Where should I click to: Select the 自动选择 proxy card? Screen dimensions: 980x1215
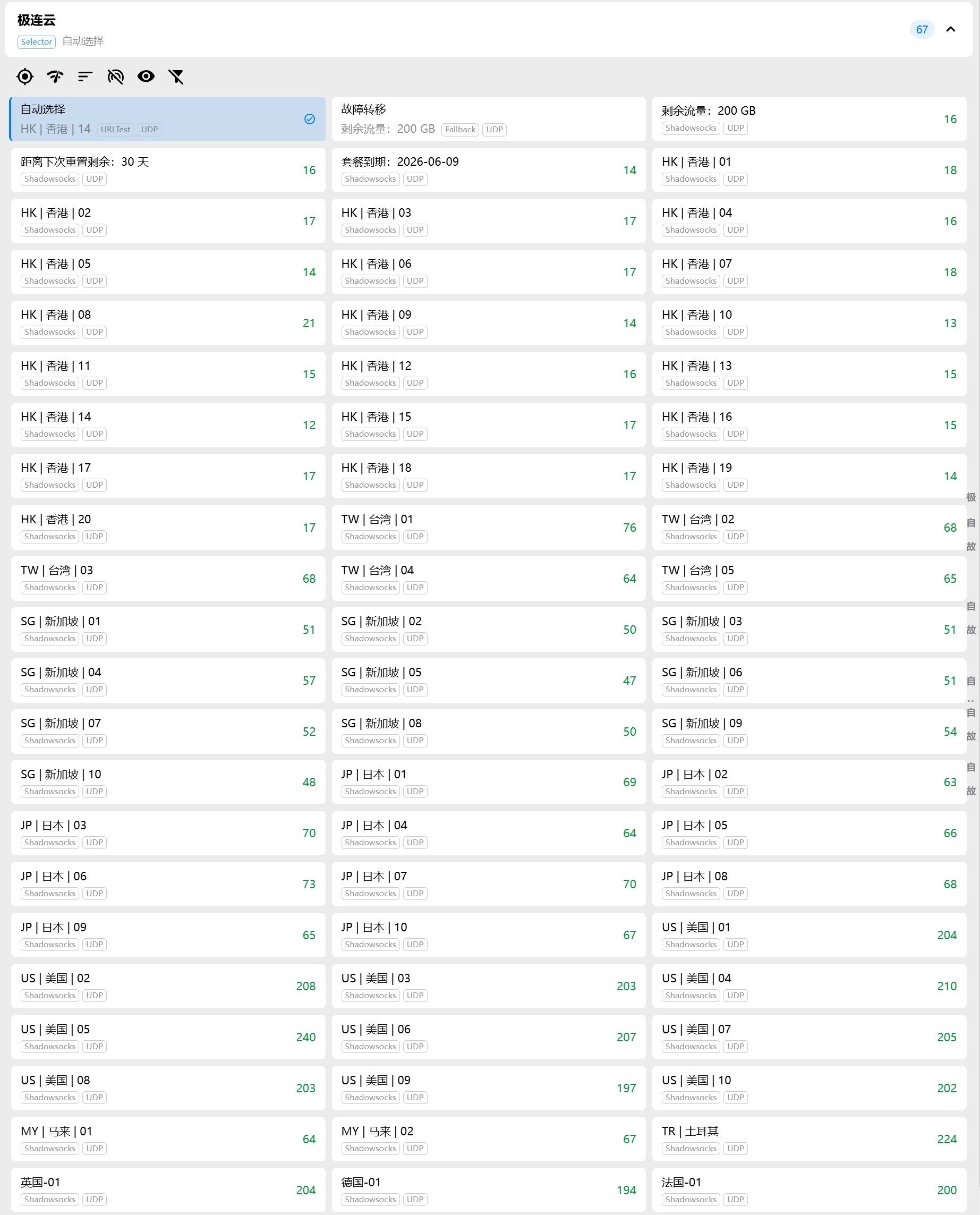click(x=168, y=118)
